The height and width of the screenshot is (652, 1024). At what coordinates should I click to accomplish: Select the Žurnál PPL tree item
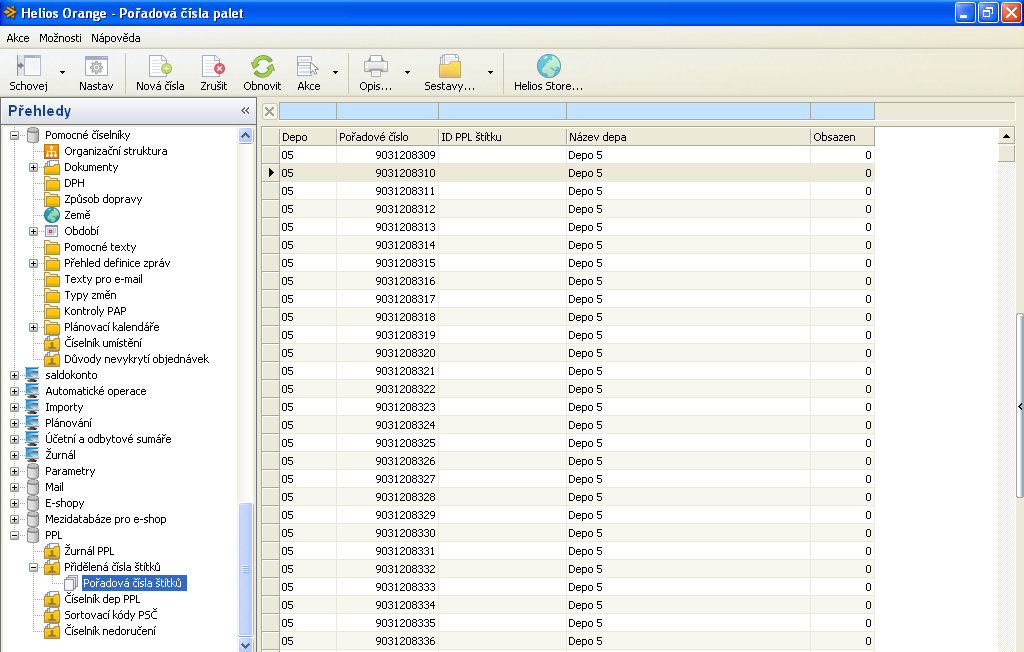(x=89, y=551)
